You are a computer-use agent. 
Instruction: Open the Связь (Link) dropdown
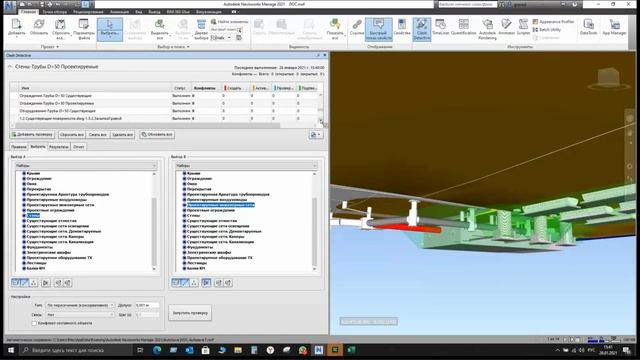click(x=80, y=315)
